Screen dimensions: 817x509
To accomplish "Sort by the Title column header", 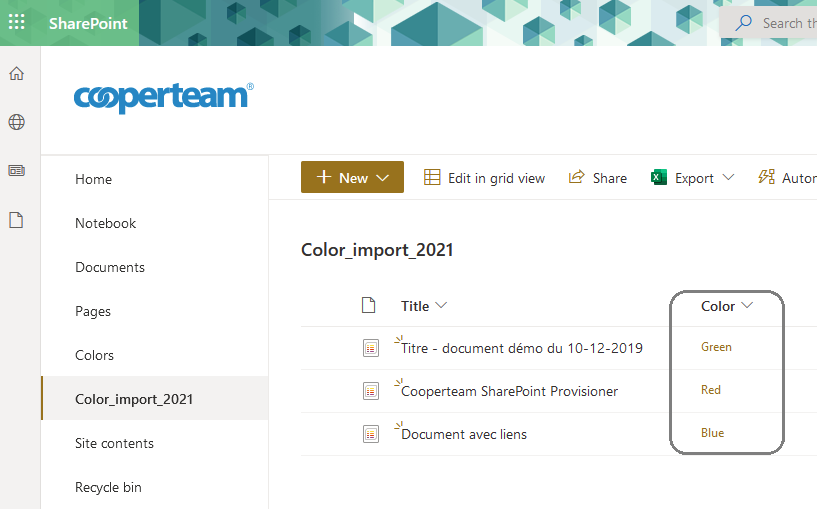I will pyautogui.click(x=415, y=306).
